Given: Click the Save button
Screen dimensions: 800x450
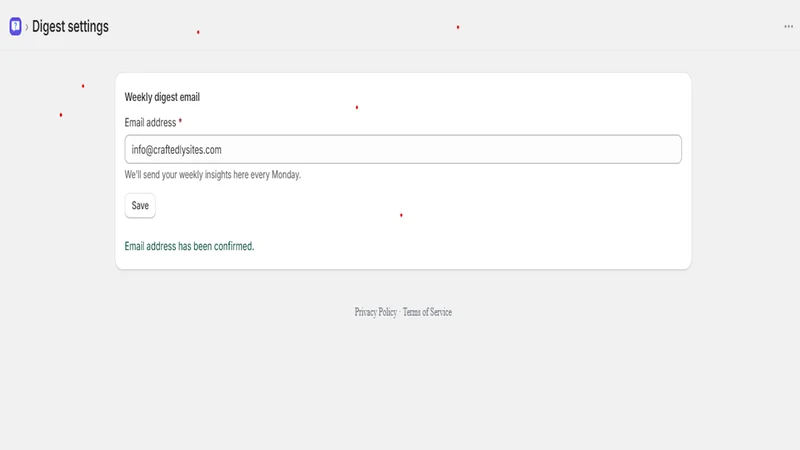Looking at the screenshot, I should pyautogui.click(x=140, y=206).
